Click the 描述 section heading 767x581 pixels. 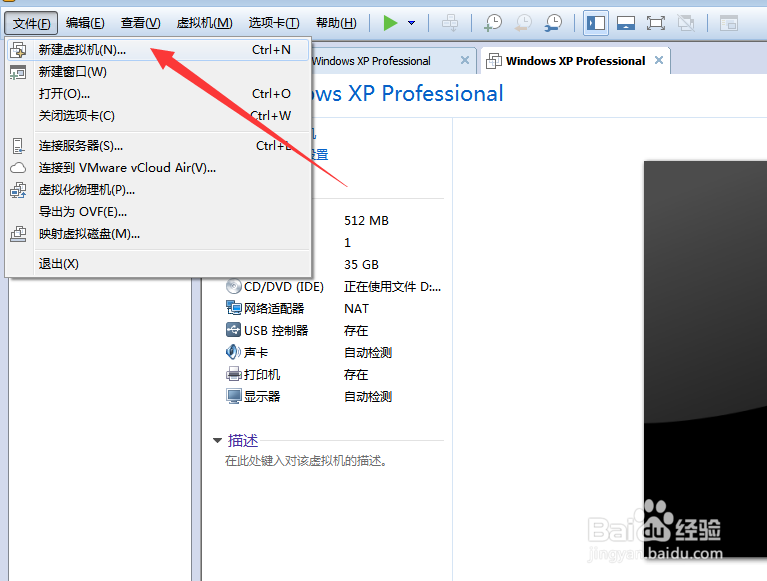pyautogui.click(x=243, y=441)
